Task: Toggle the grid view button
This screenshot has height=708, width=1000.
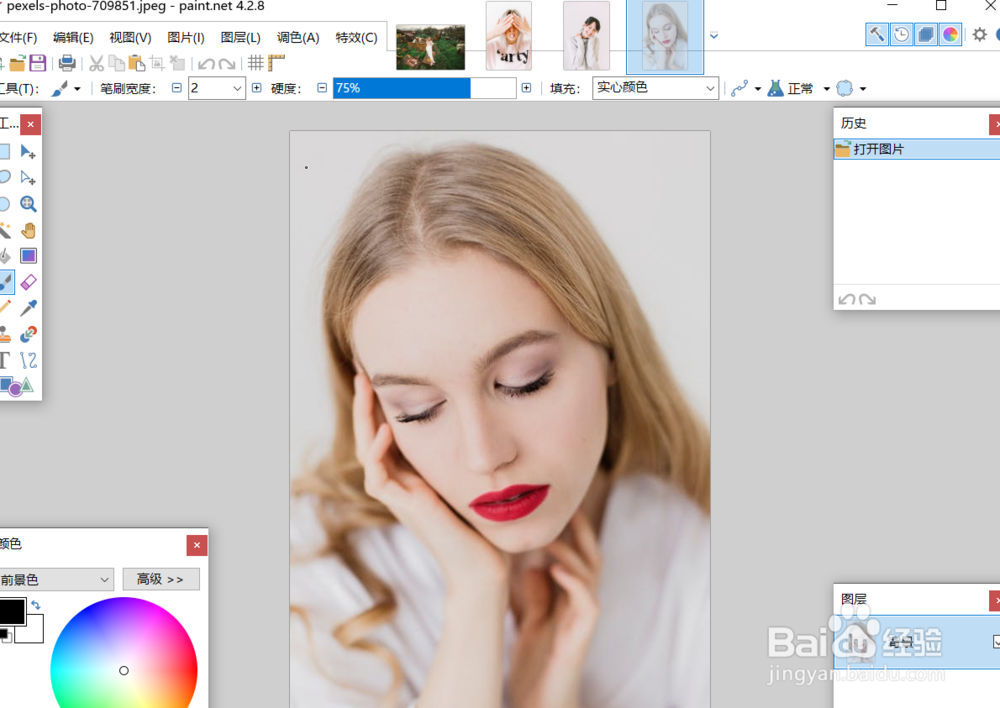Action: (x=256, y=62)
